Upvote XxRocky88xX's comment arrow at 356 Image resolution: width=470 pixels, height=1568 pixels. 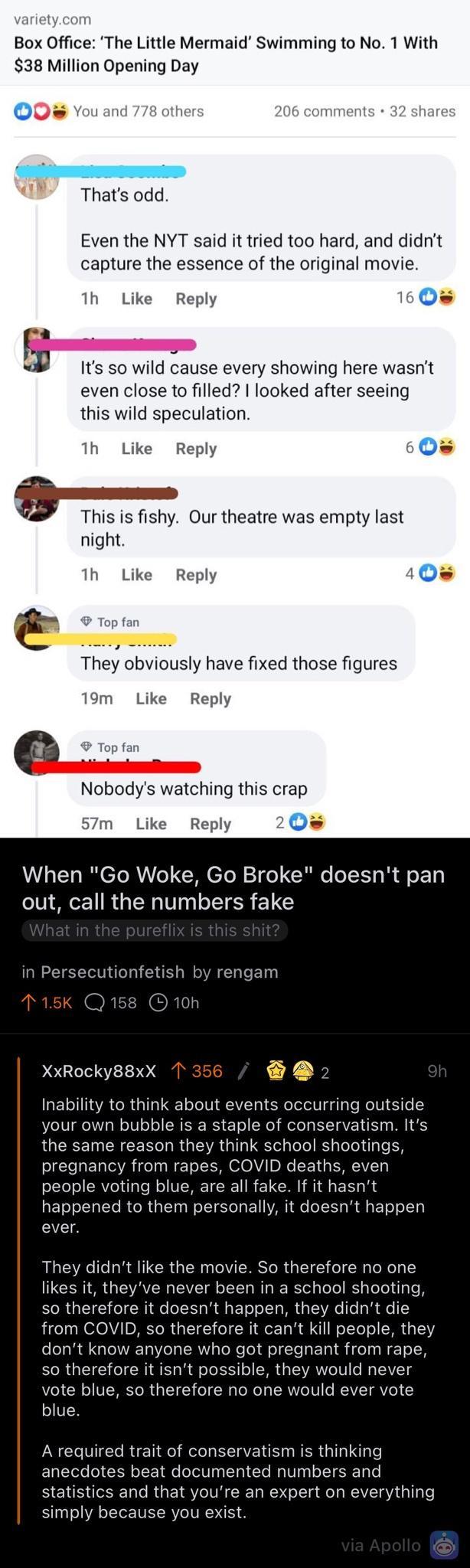178,1071
